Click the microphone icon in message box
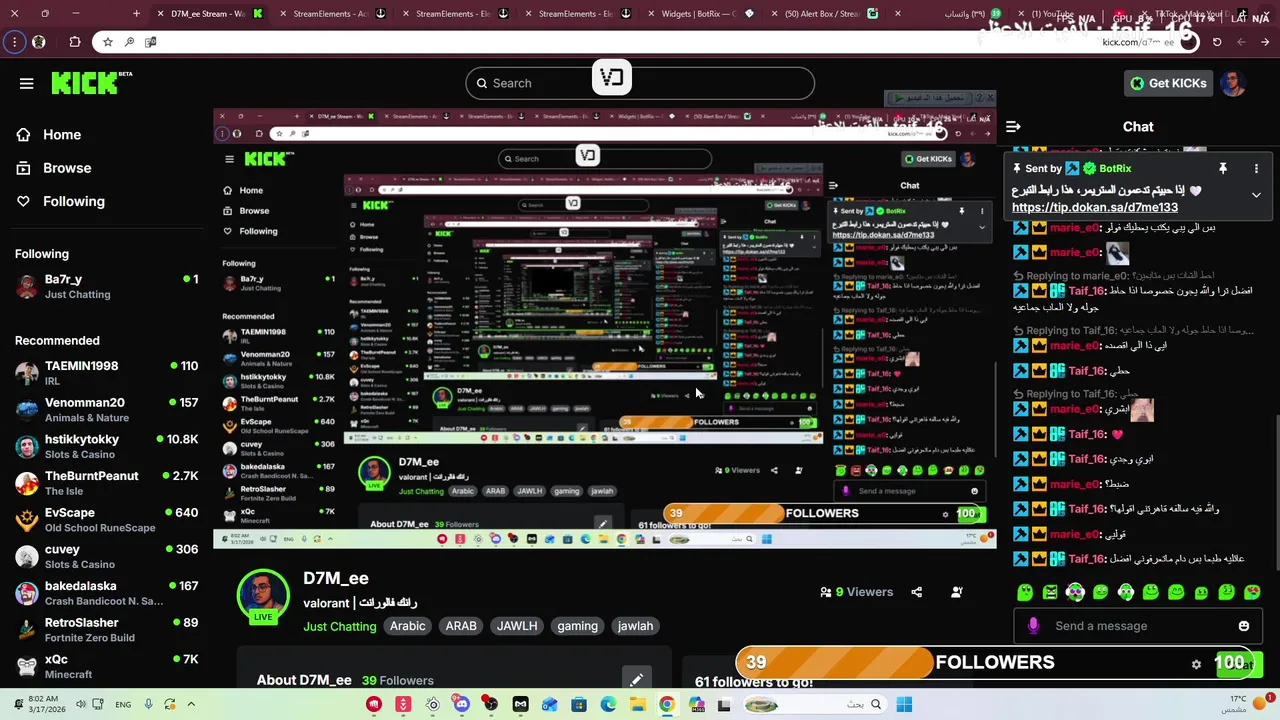 1033,626
